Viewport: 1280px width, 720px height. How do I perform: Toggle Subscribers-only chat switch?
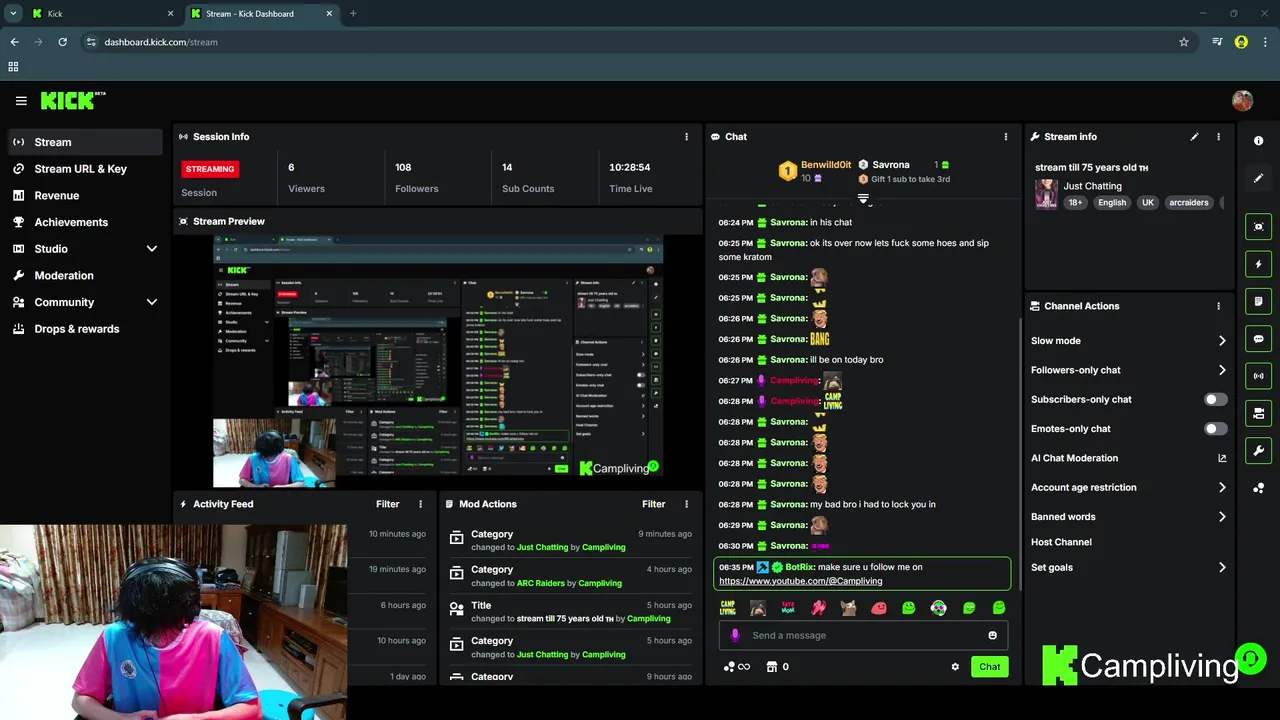(x=1215, y=399)
